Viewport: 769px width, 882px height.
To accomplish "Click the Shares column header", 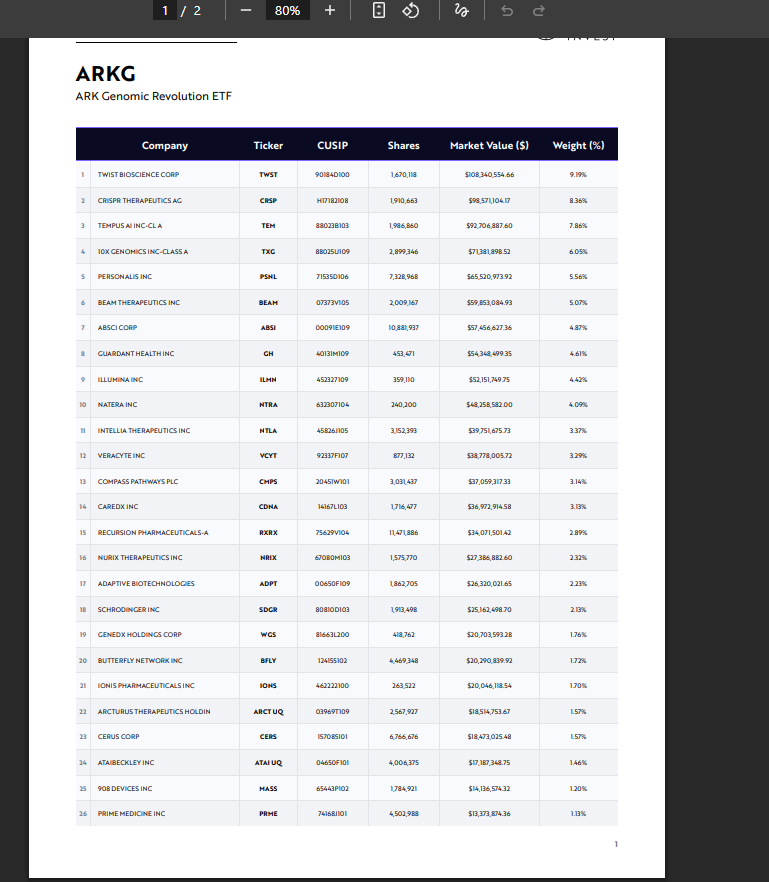I will click(403, 146).
